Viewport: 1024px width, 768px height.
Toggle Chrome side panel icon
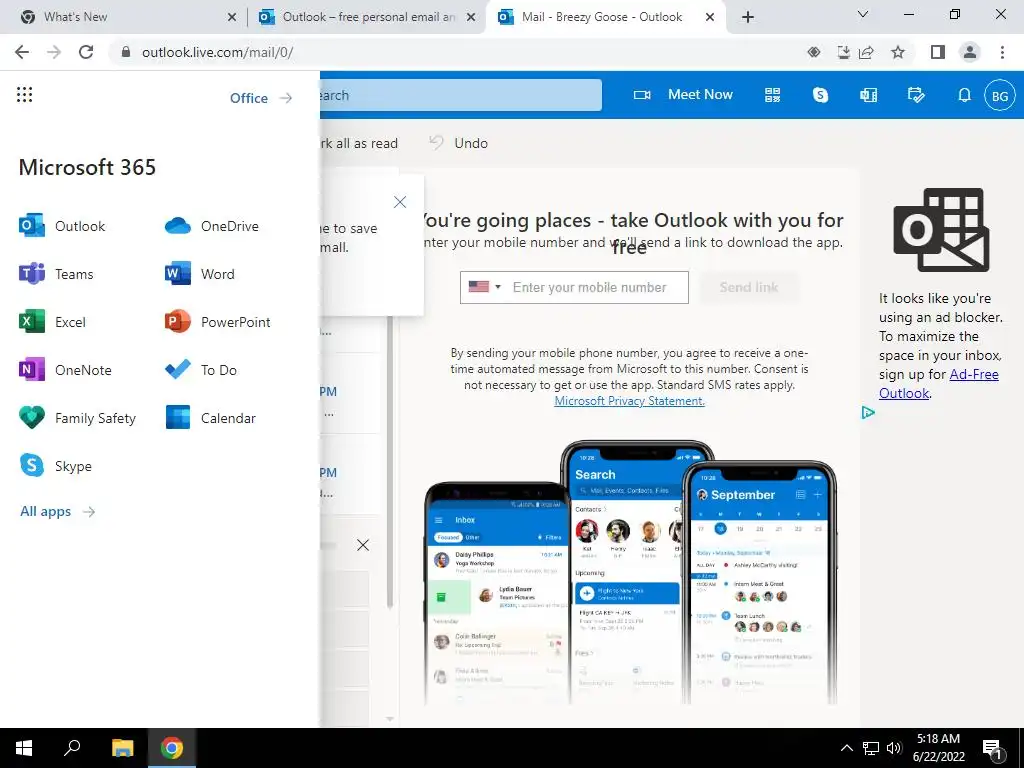click(x=938, y=52)
